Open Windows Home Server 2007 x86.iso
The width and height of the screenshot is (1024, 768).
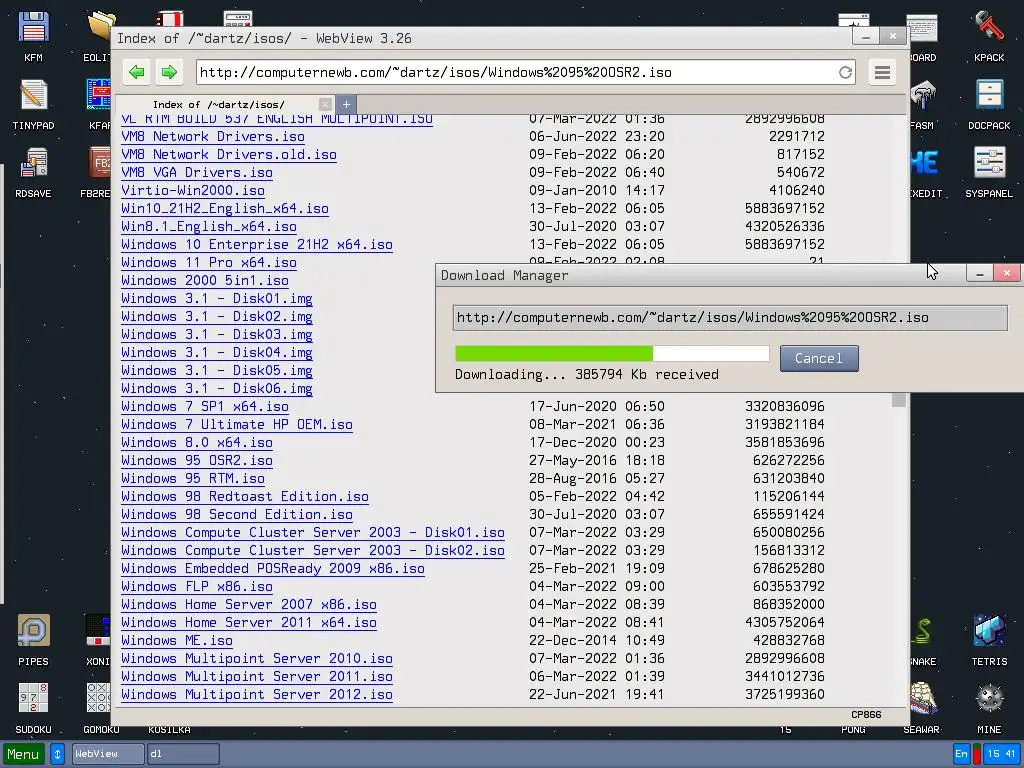pos(249,605)
